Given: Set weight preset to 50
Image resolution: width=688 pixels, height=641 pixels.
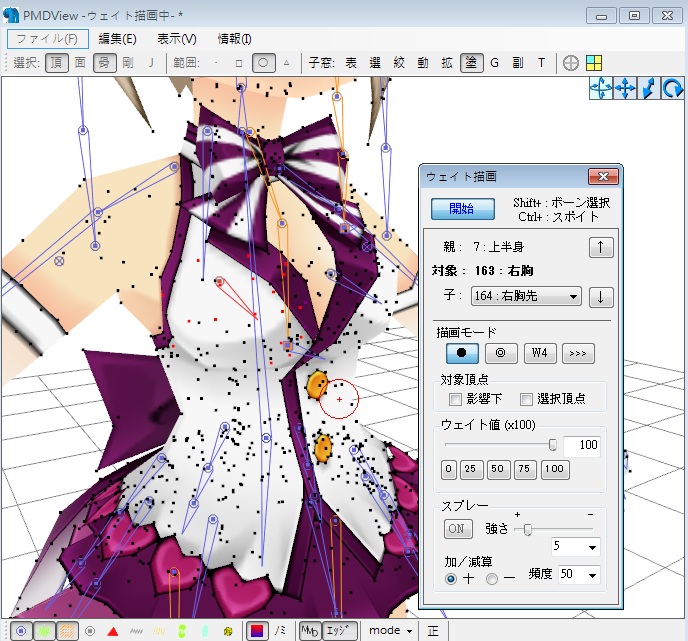Looking at the screenshot, I should point(498,469).
